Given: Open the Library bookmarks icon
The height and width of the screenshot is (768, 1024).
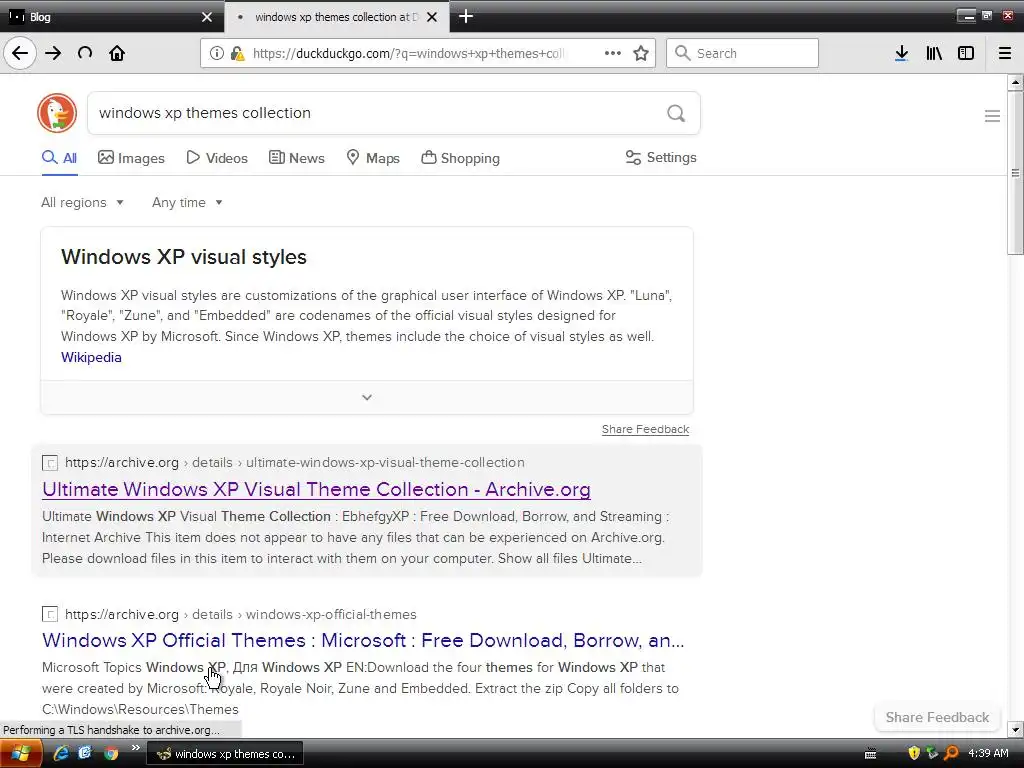Looking at the screenshot, I should point(934,53).
